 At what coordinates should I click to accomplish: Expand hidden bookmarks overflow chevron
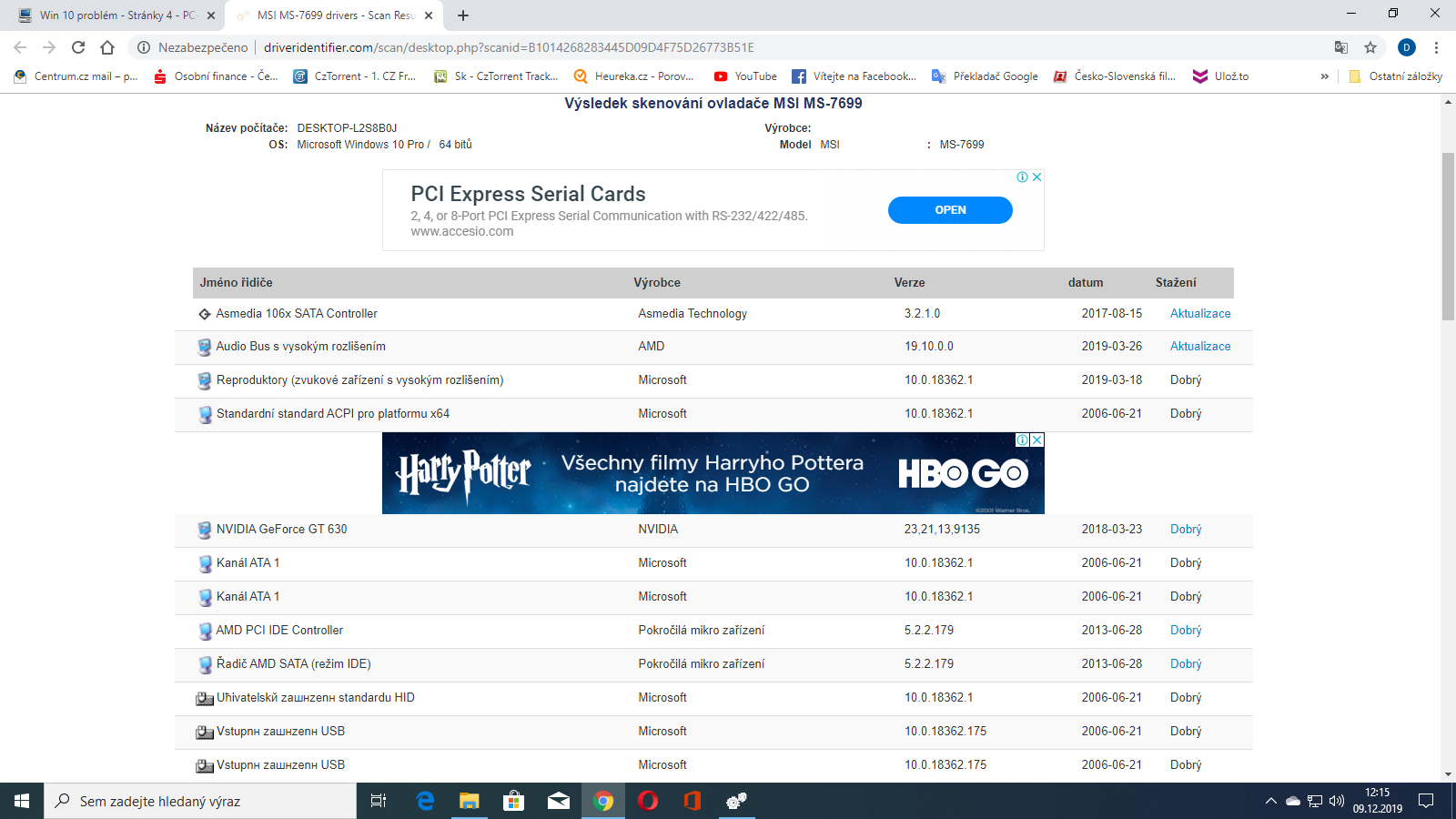pos(1324,76)
